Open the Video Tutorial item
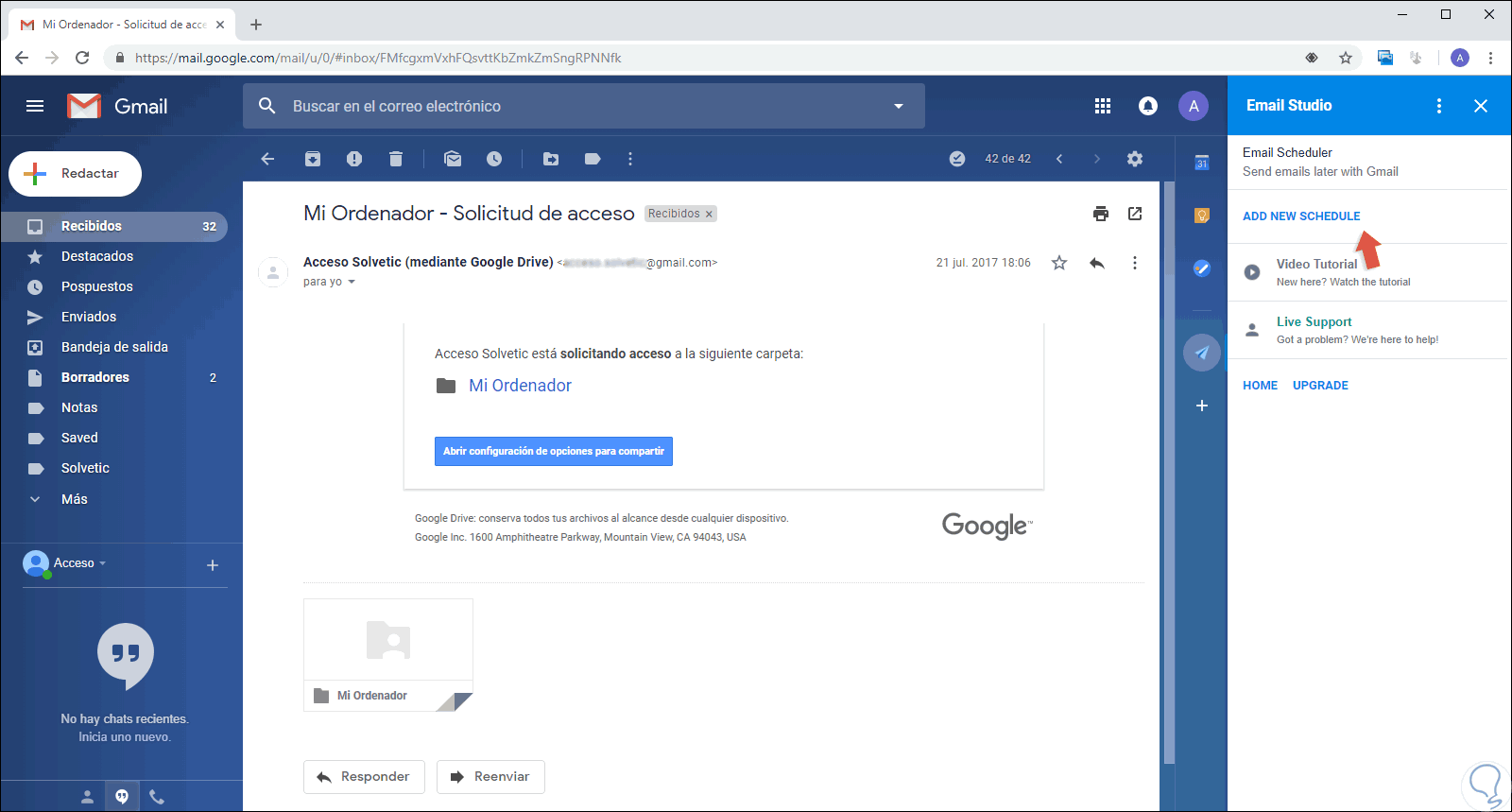Viewport: 1512px width, 812px height. tap(1369, 272)
